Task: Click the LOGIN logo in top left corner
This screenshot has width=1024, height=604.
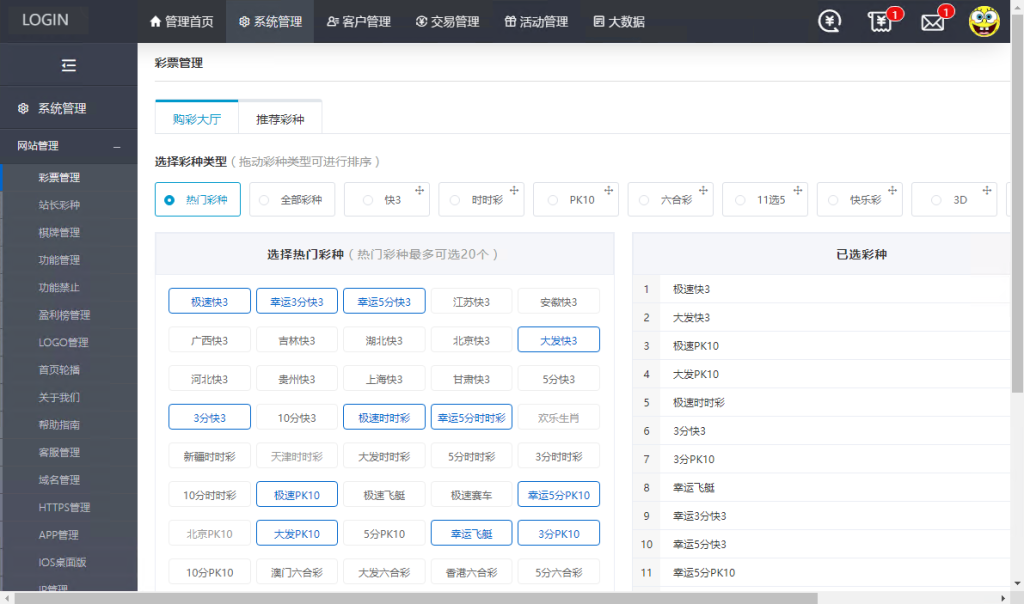Action: coord(46,20)
